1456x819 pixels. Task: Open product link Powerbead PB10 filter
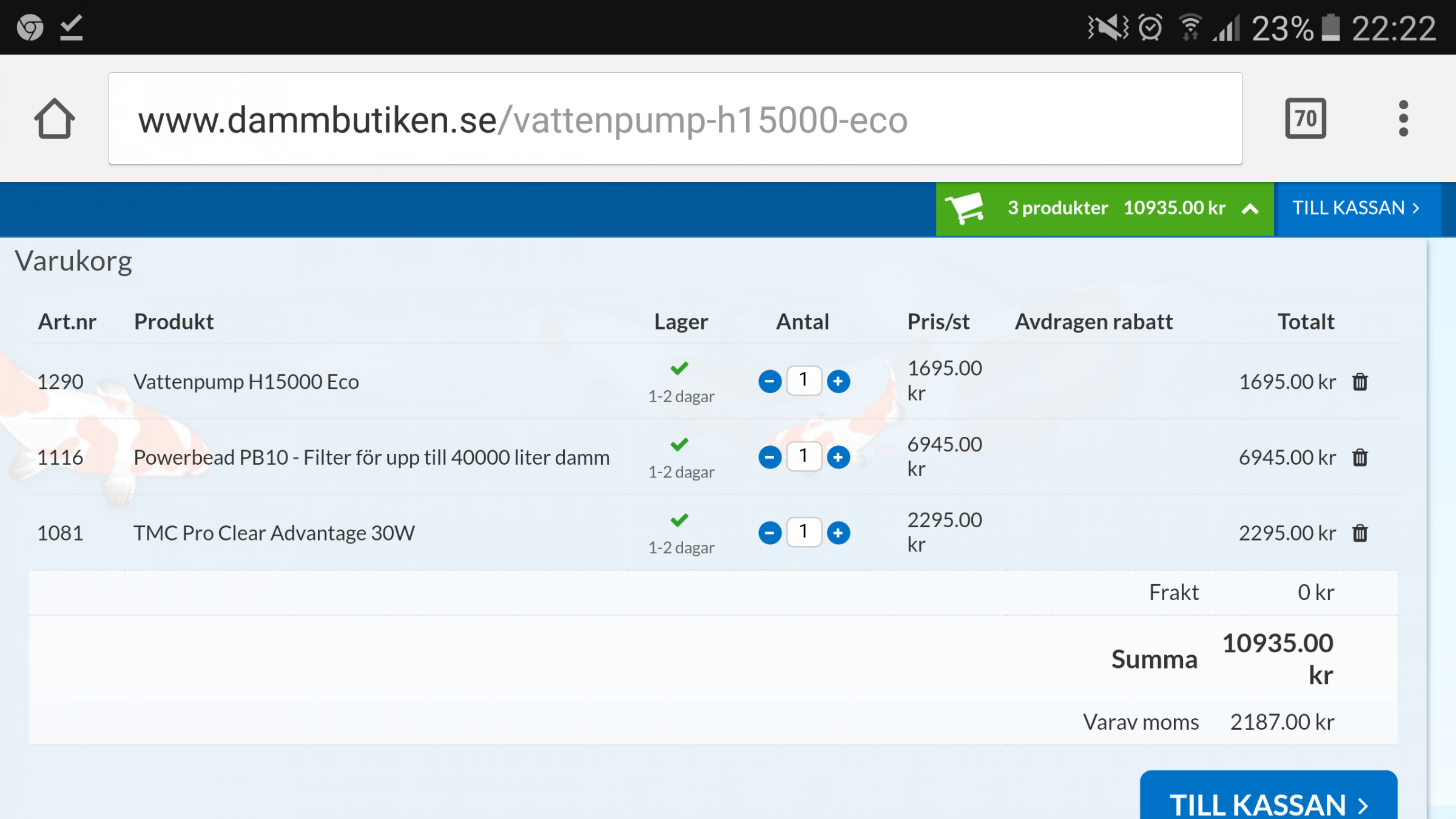371,457
